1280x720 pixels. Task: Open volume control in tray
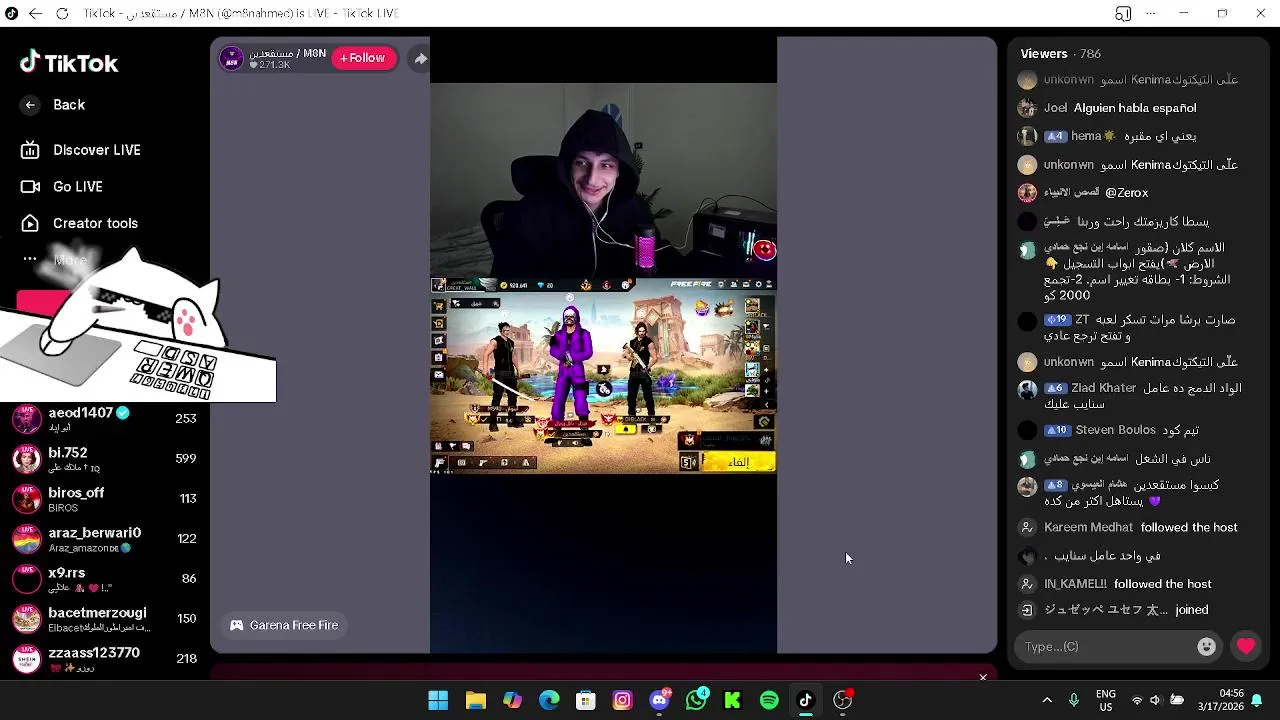tap(1156, 700)
